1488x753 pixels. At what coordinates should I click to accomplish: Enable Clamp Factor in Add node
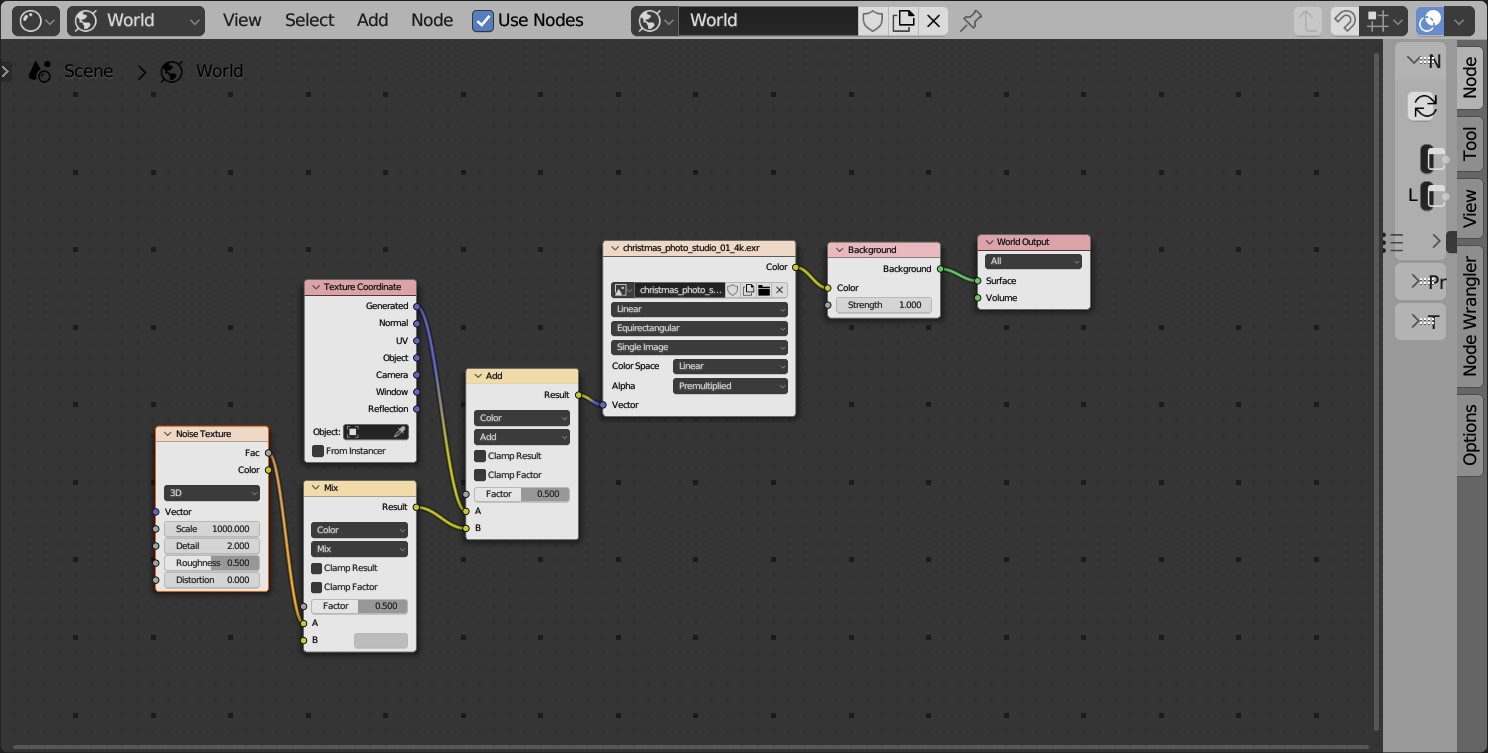(x=480, y=475)
